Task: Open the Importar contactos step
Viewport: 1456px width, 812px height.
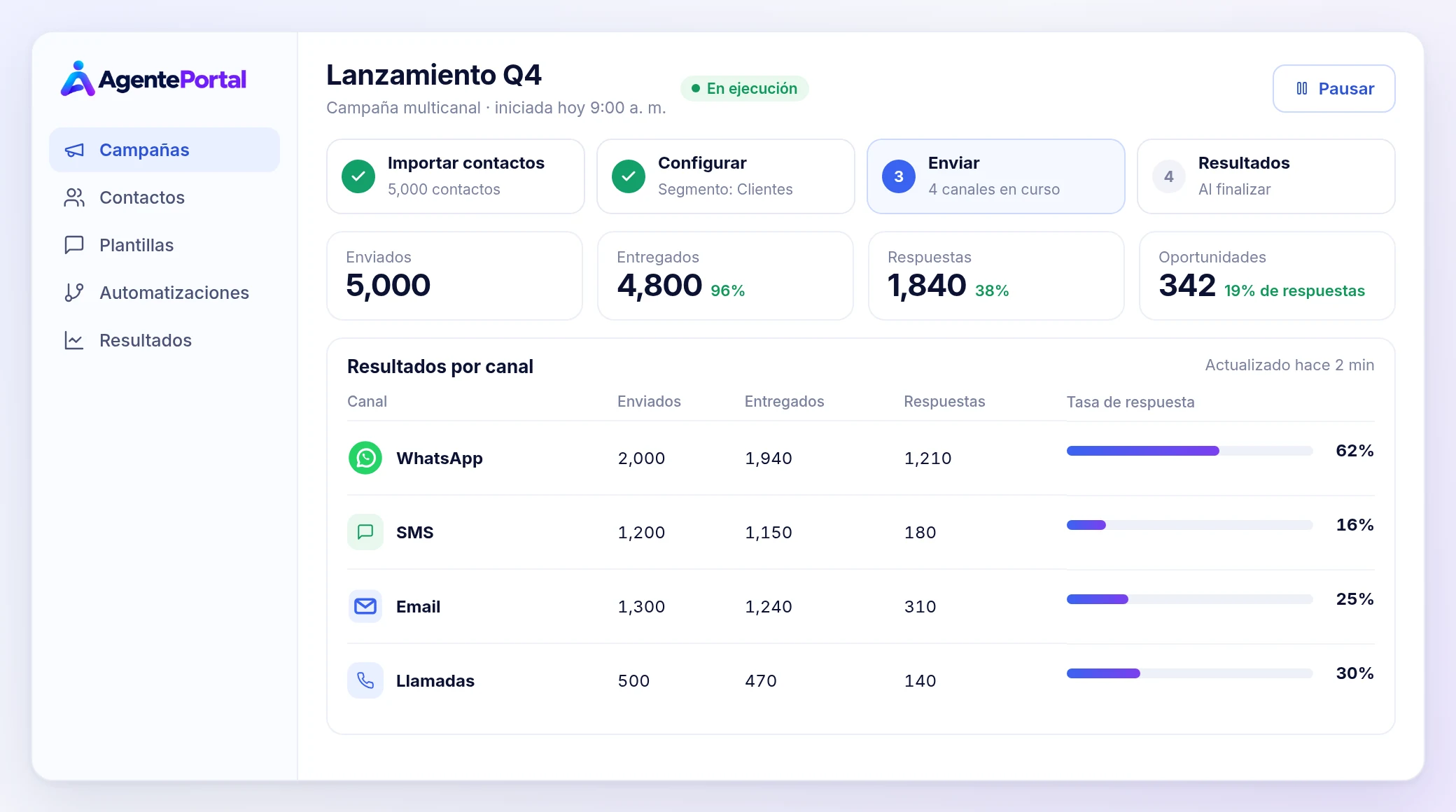Action: click(x=456, y=176)
